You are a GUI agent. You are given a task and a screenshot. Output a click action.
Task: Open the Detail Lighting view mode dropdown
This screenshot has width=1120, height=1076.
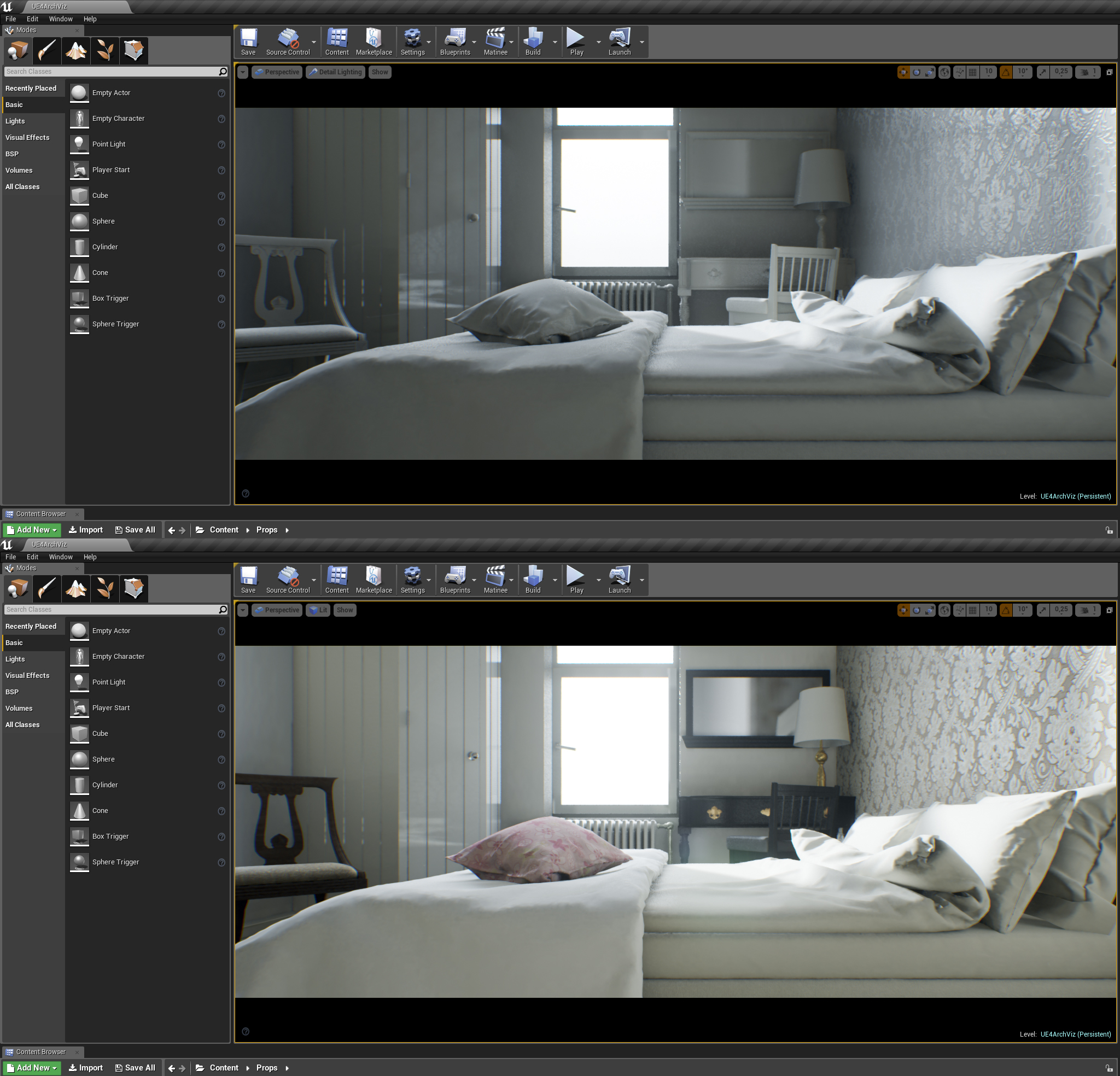(335, 72)
